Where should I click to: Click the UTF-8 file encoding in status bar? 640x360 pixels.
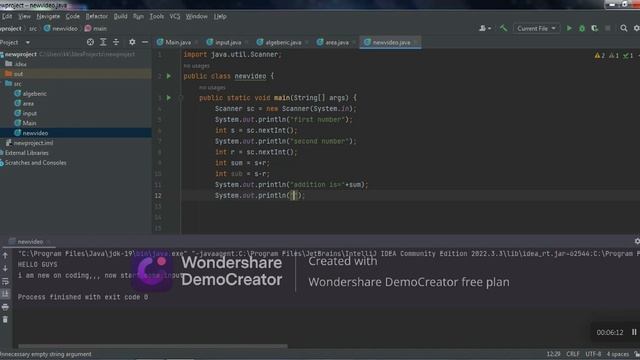point(593,354)
